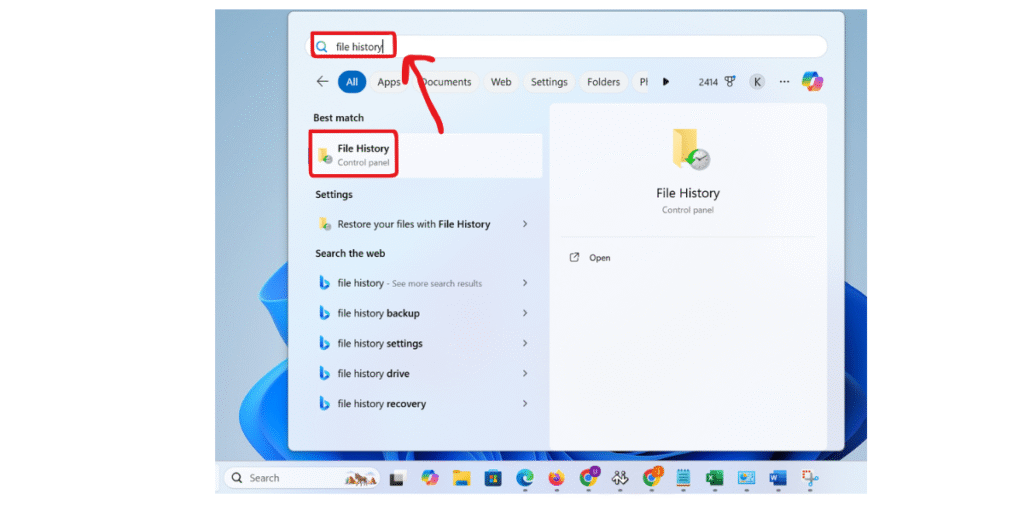Switch to the Settings filter tab
This screenshot has height=512, width=1024.
[549, 82]
